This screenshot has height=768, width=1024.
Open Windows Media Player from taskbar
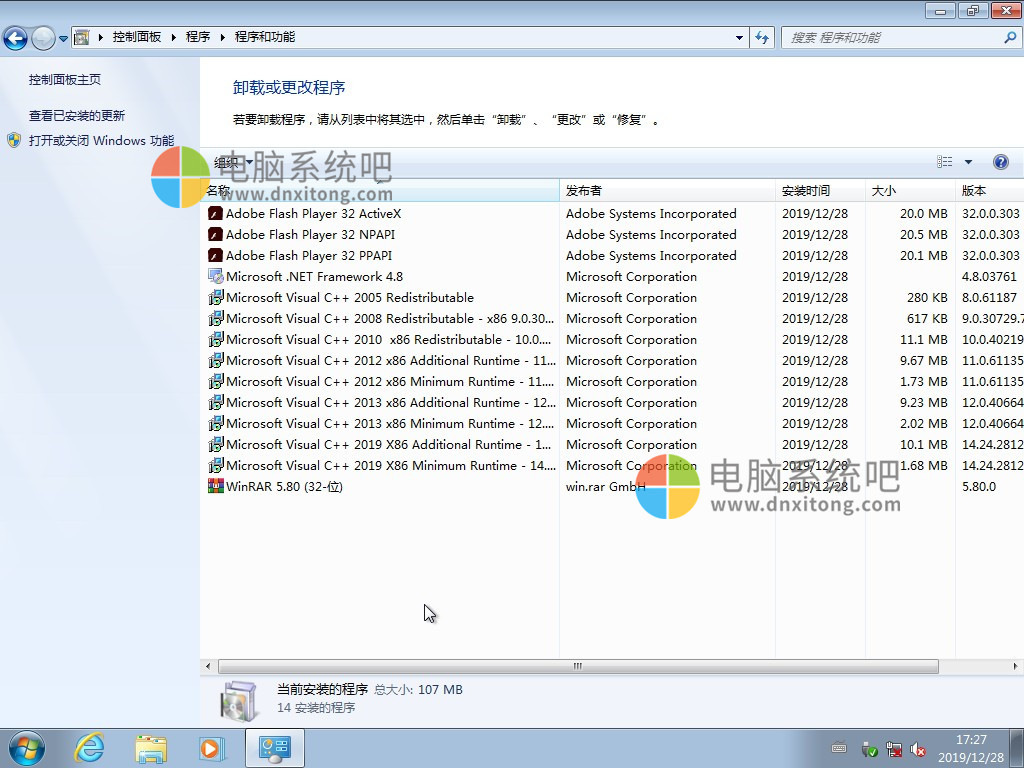click(x=211, y=747)
